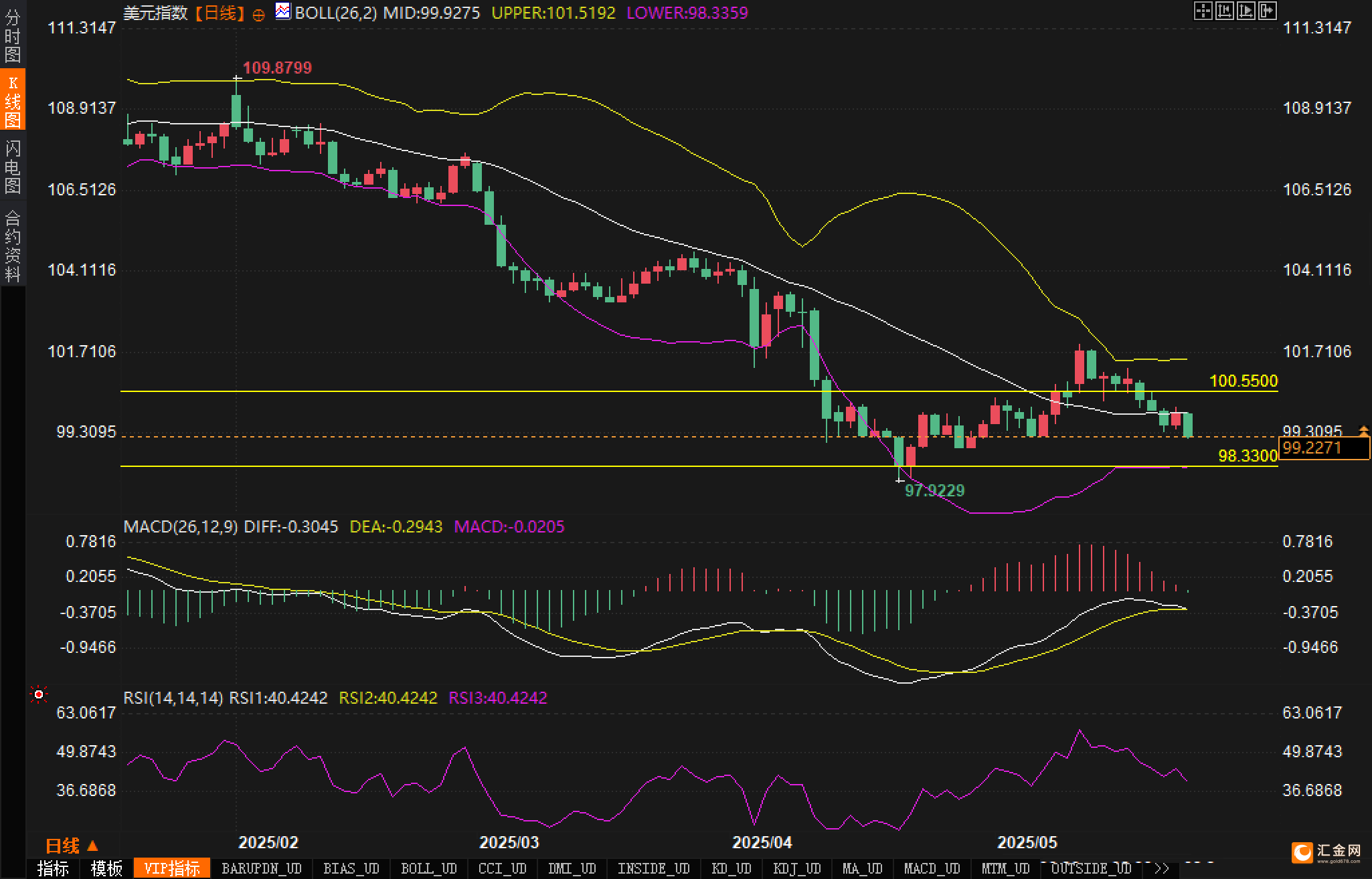This screenshot has width=1372, height=879.
Task: Click the 97.9229 low price label
Action: click(935, 490)
